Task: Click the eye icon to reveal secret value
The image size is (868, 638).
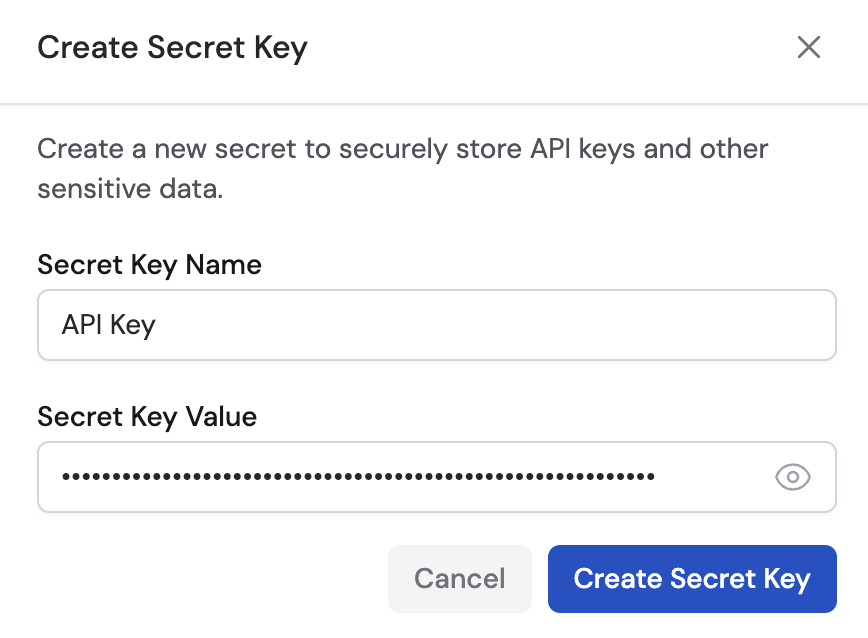Action: pos(792,477)
